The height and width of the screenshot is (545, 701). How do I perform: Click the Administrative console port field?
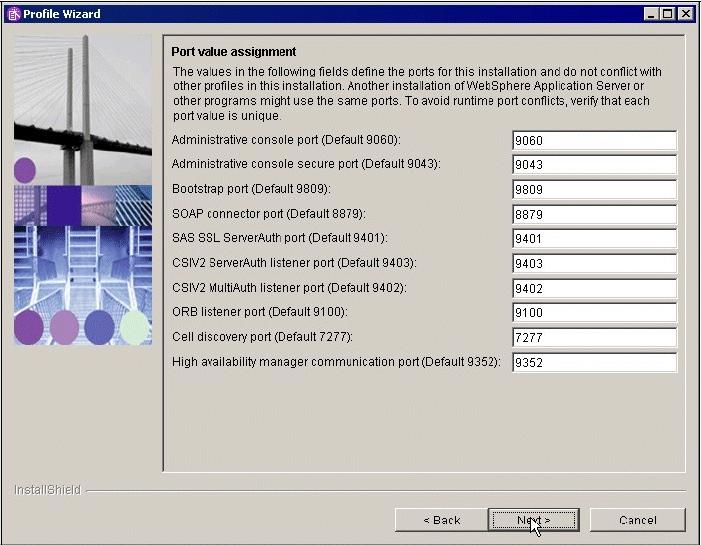pyautogui.click(x=594, y=140)
